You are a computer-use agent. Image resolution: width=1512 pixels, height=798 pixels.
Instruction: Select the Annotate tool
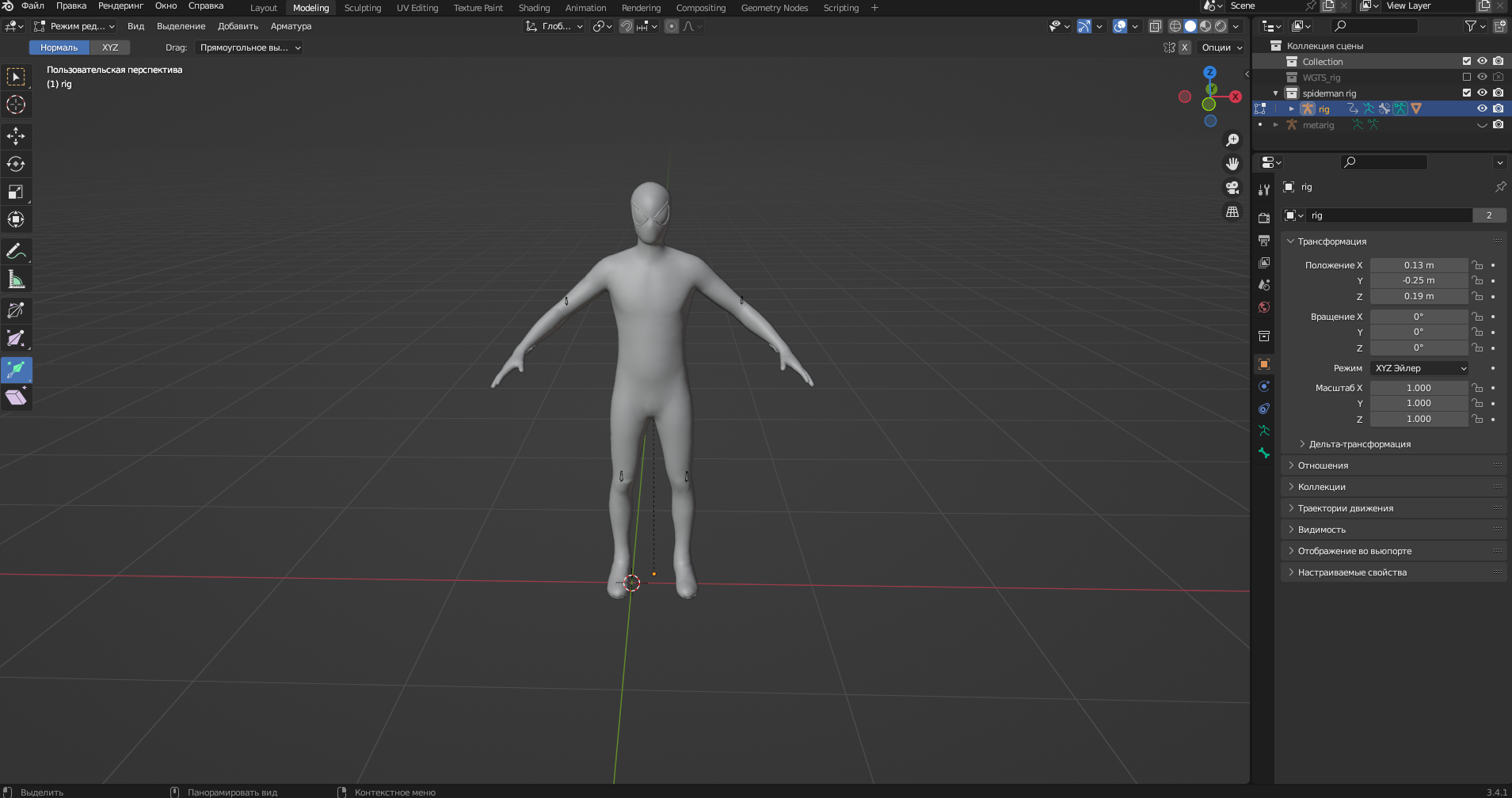pos(16,251)
